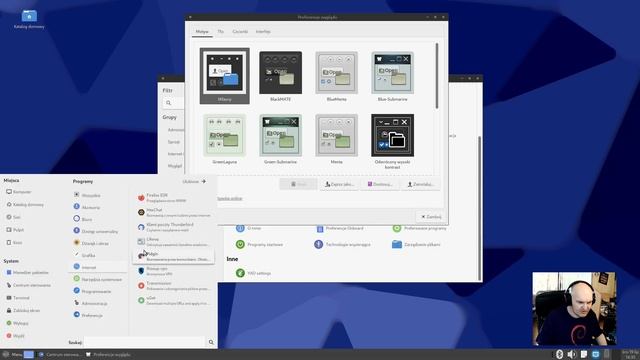Click Wyjdź shutdown entry
Viewport: 640px width, 360px height.
coord(16,336)
